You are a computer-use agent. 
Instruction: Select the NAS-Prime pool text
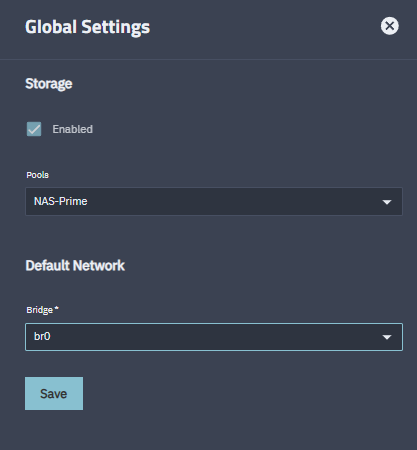pyautogui.click(x=61, y=201)
